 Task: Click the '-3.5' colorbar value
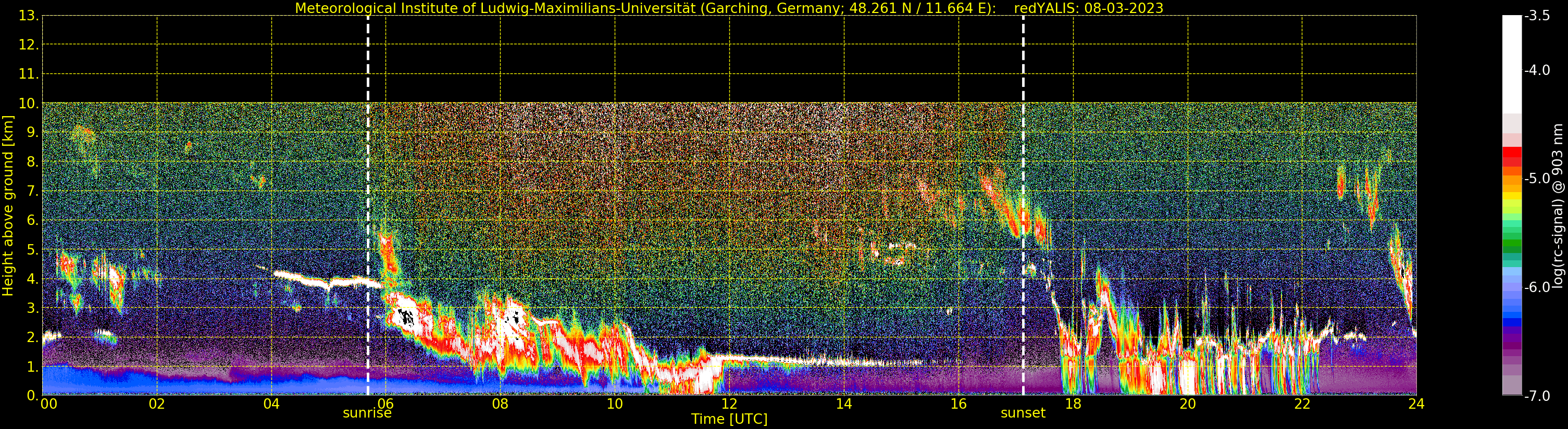(1537, 16)
